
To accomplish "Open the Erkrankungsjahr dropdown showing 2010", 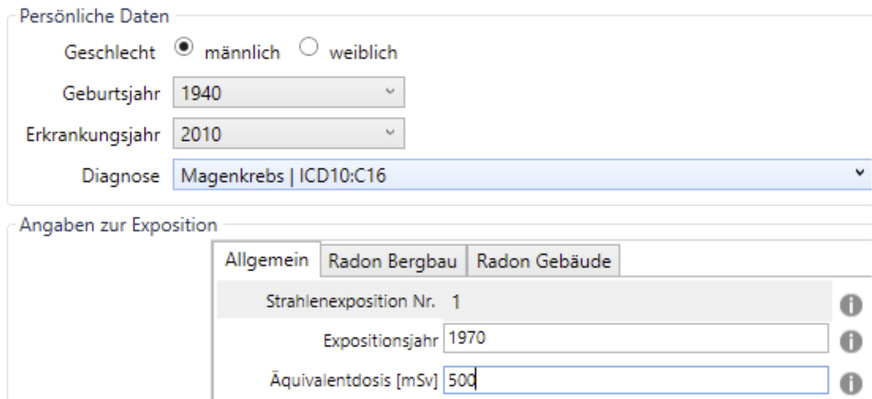I will click(289, 134).
